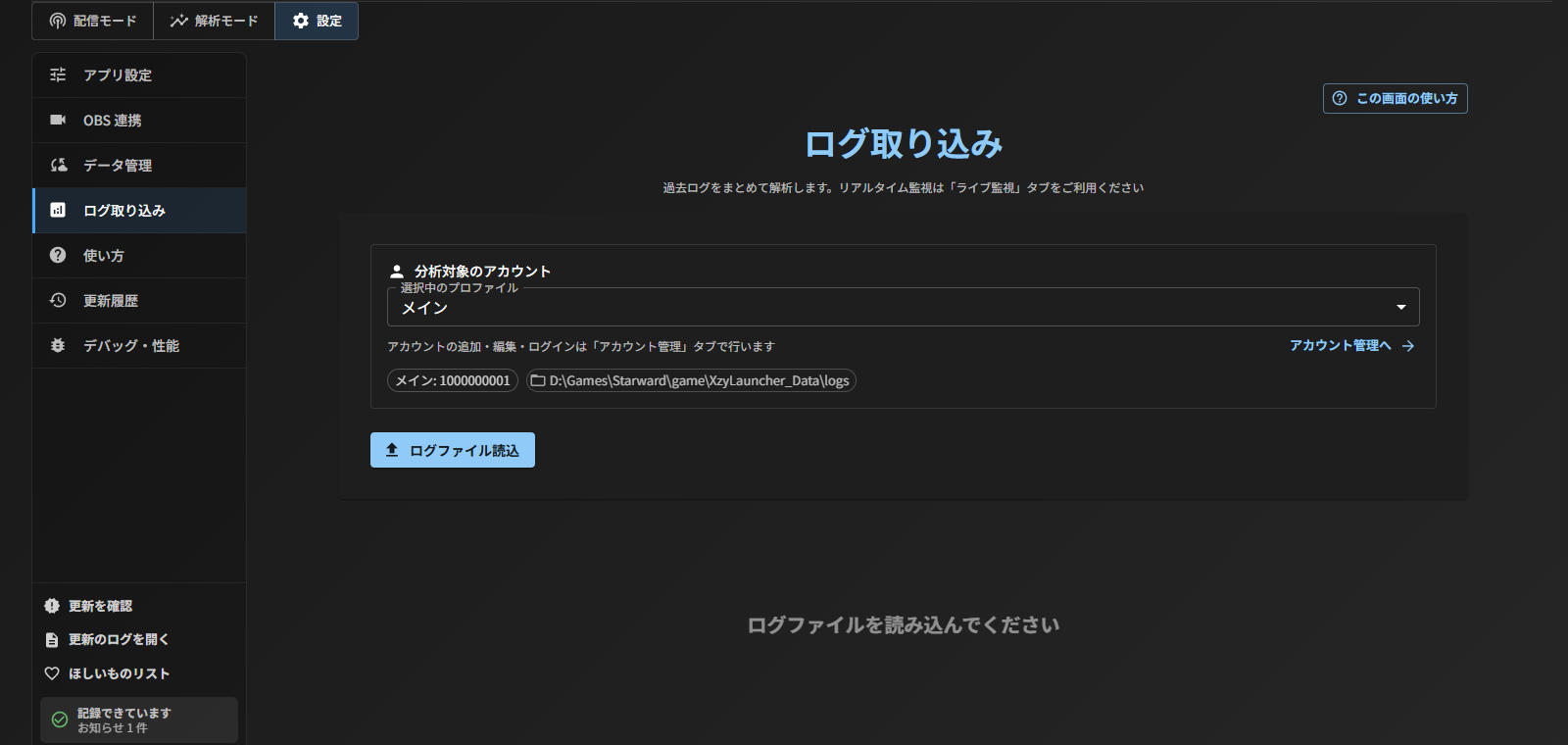
Task: Click the folder icon in the logs path chip
Action: pos(538,380)
